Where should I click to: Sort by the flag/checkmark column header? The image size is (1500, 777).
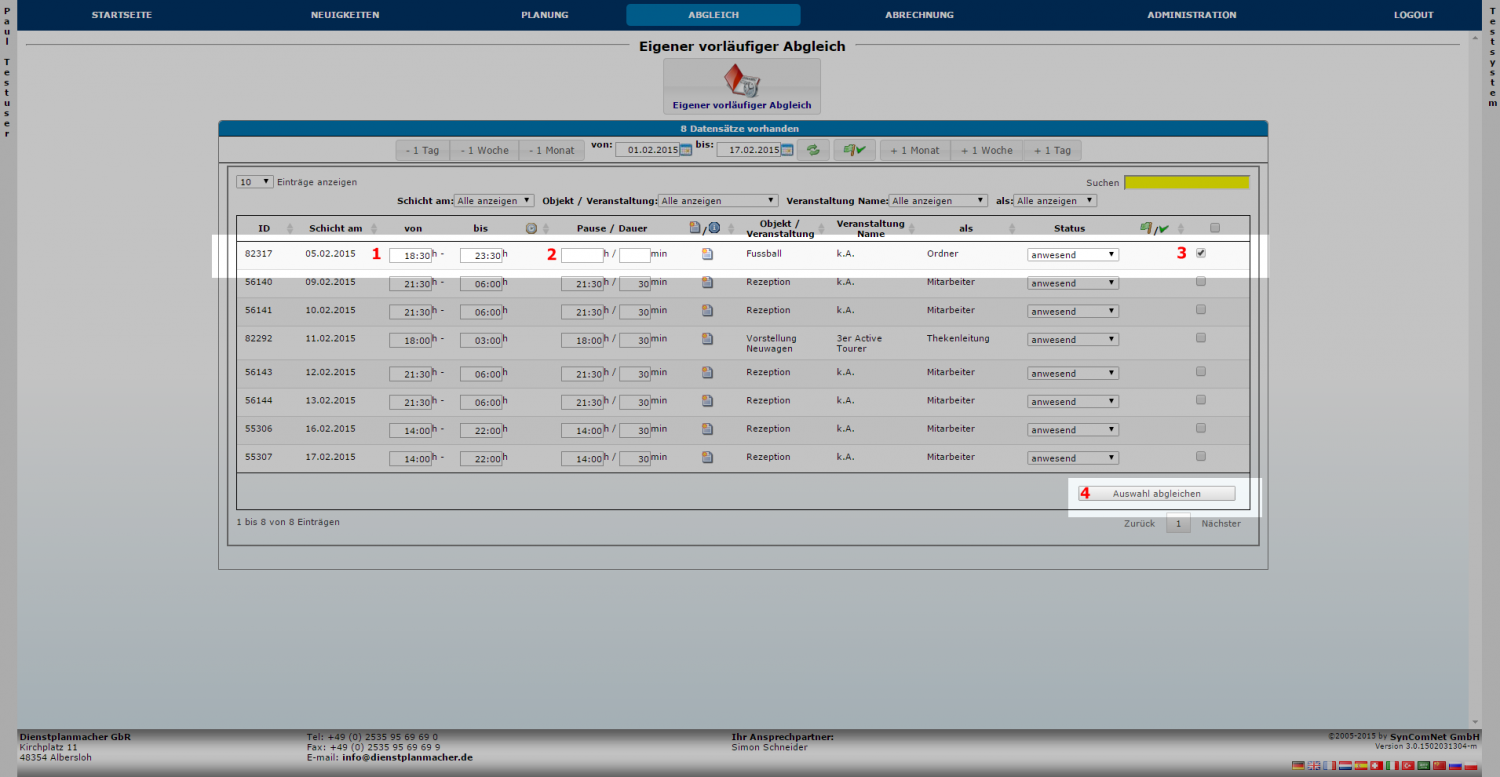[x=1153, y=228]
